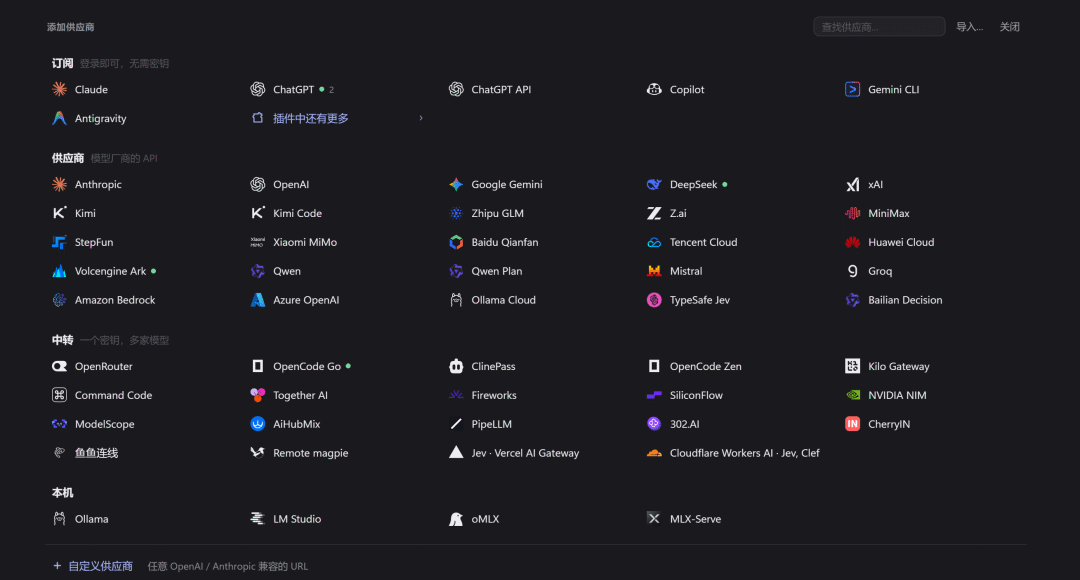The image size is (1080, 580).
Task: Select the 鱼鱼连线 relay label
Action: (96, 453)
